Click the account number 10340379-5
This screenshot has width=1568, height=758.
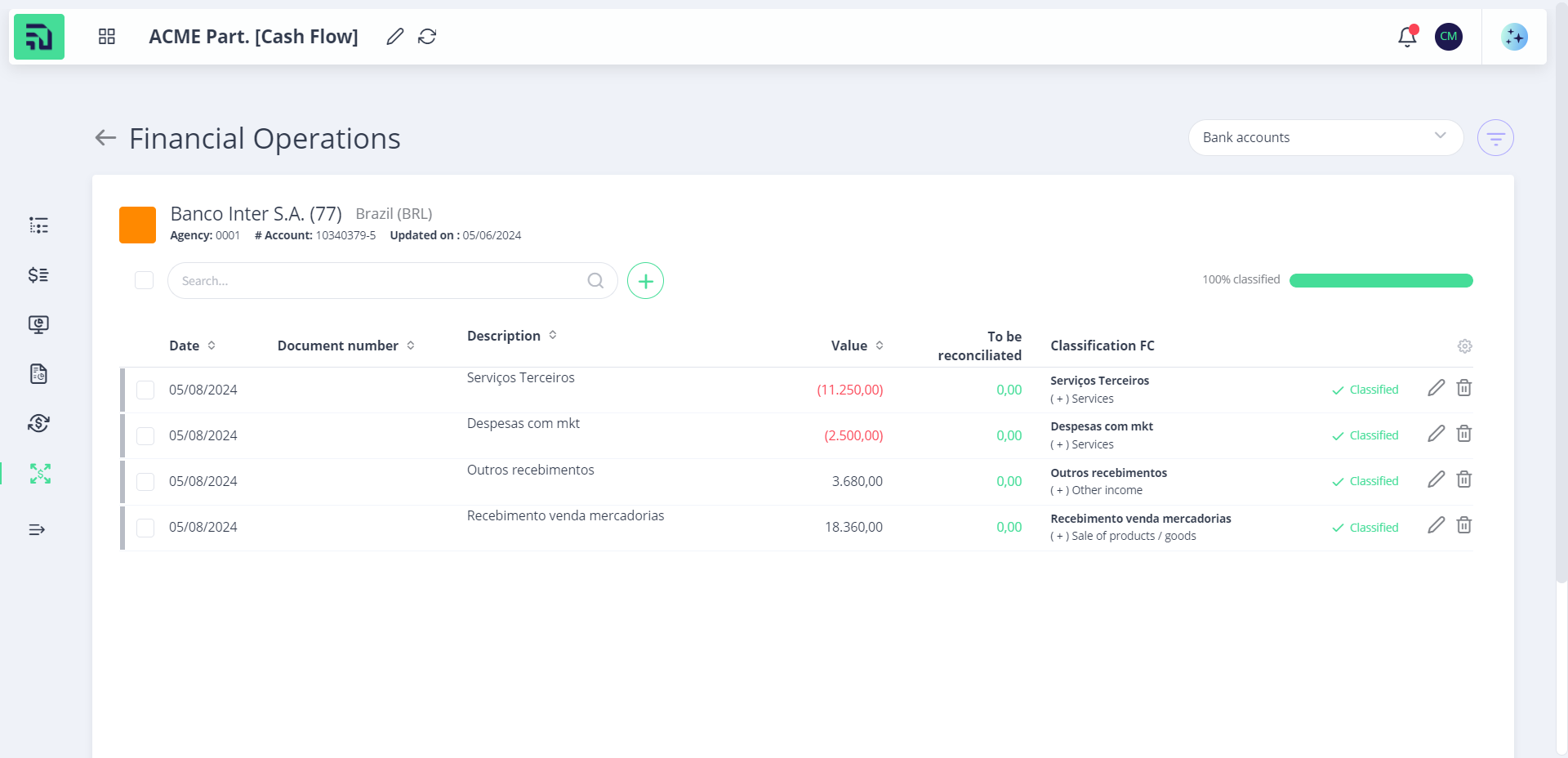(x=345, y=235)
